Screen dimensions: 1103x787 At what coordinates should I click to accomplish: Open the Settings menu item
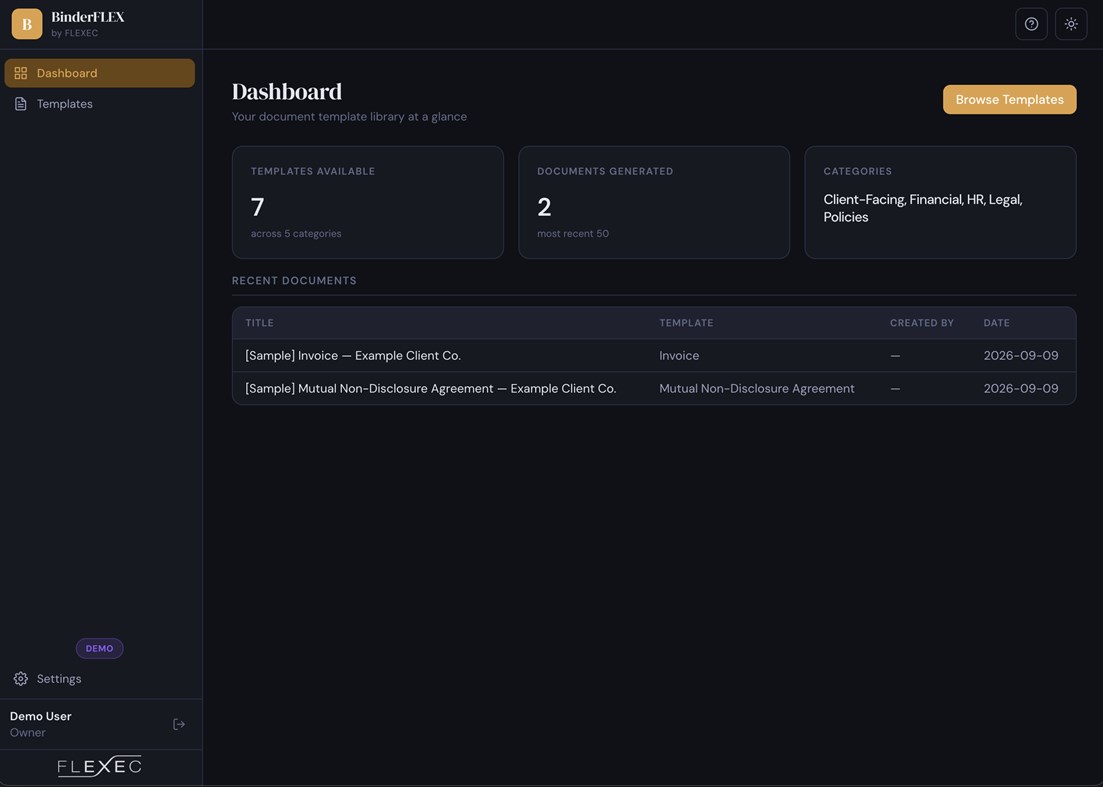pyautogui.click(x=100, y=679)
